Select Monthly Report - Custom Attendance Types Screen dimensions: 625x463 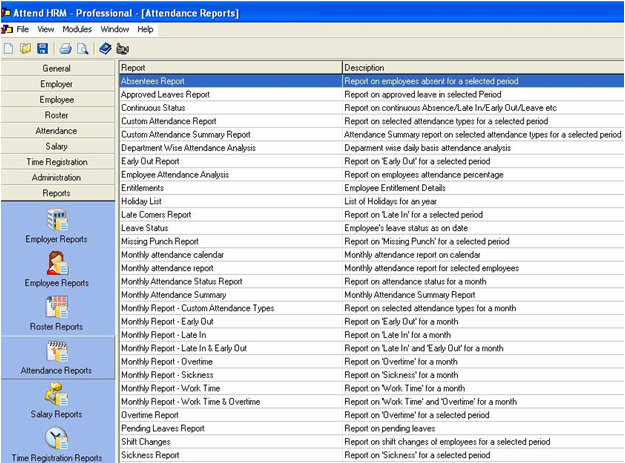(371, 308)
